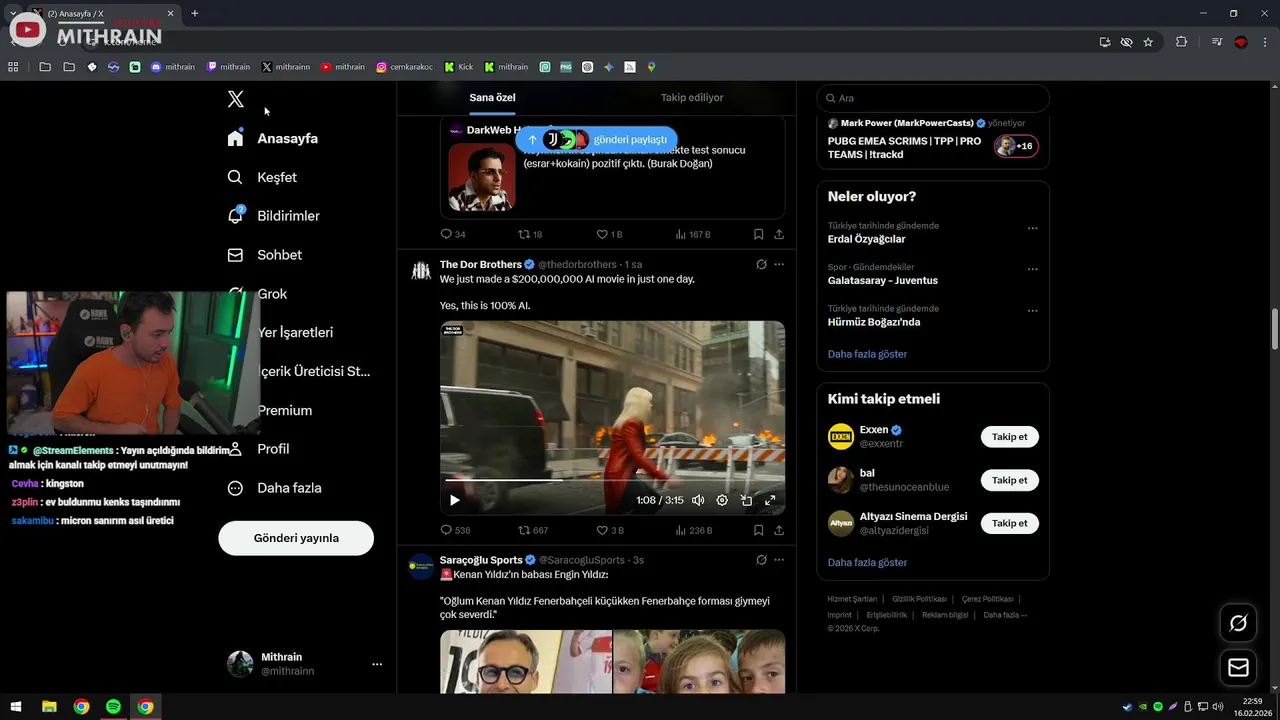
Task: Open options for Galatasaray - Juventus trend
Action: point(1033,269)
